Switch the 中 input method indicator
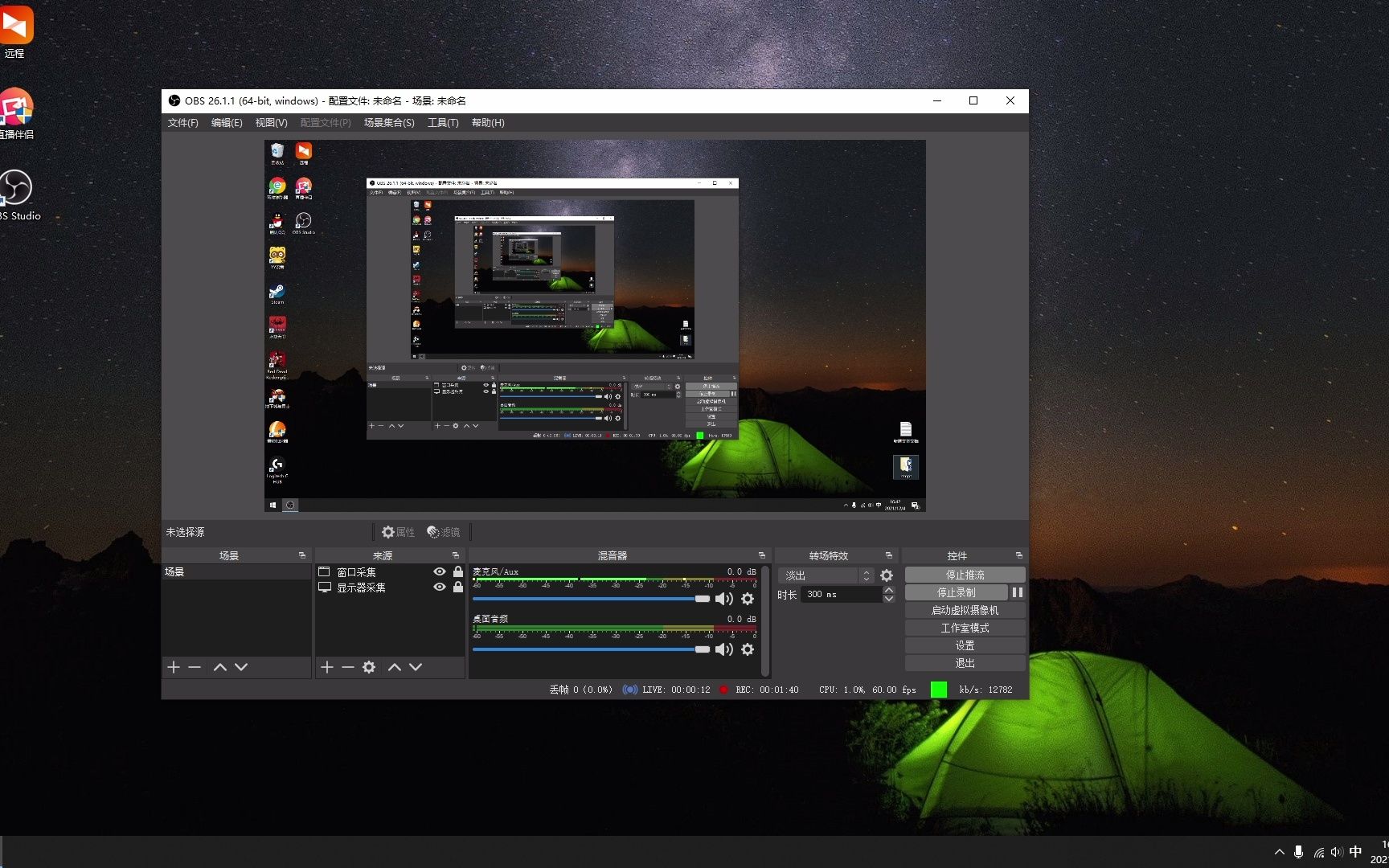The width and height of the screenshot is (1389, 868). point(1356,852)
